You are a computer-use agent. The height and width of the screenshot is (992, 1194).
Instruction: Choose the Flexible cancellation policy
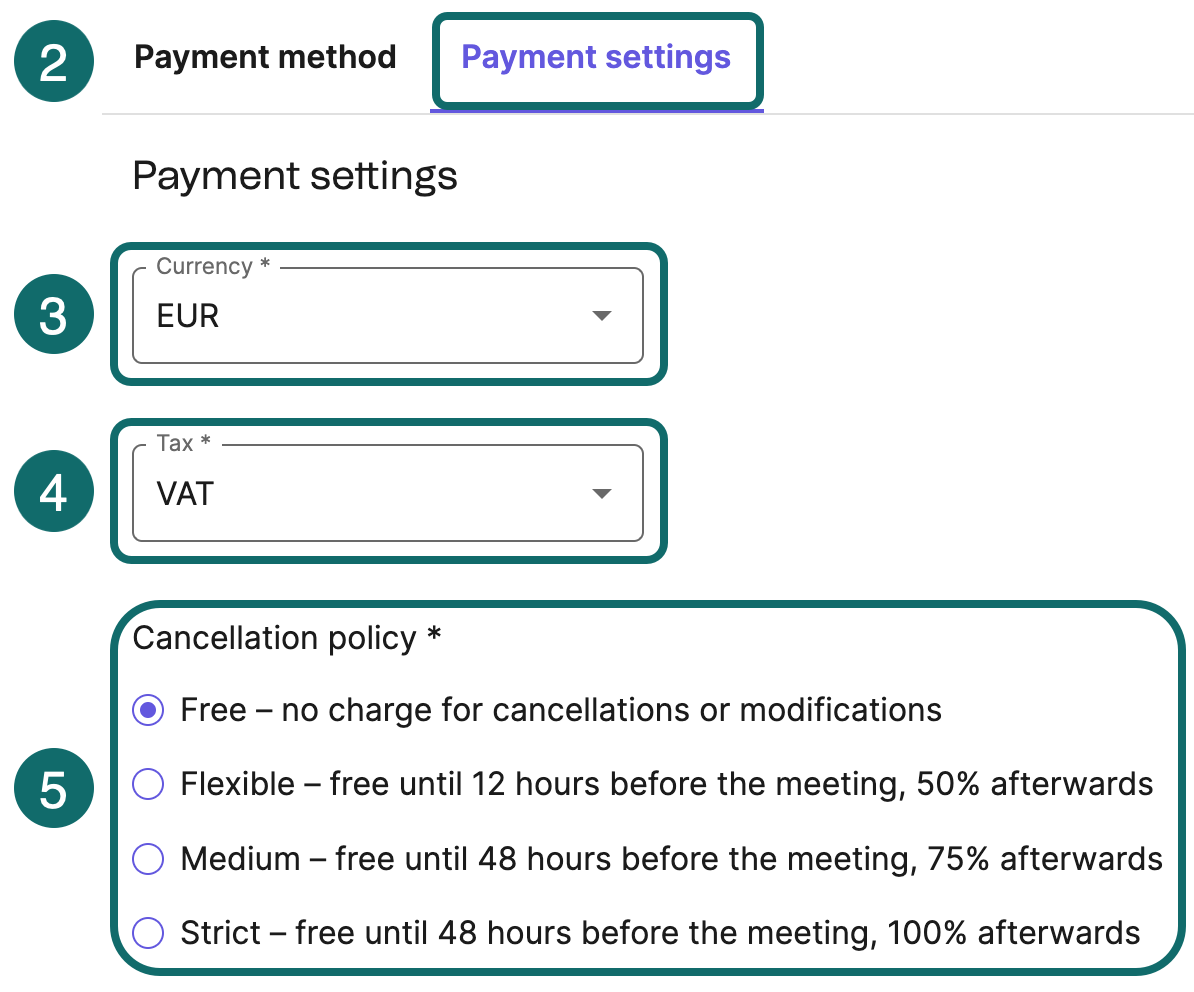point(147,785)
